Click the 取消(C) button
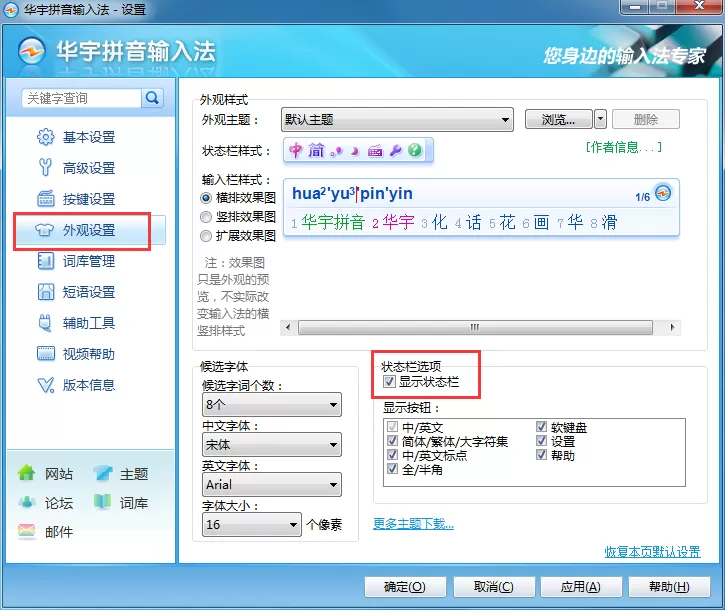 (x=494, y=587)
